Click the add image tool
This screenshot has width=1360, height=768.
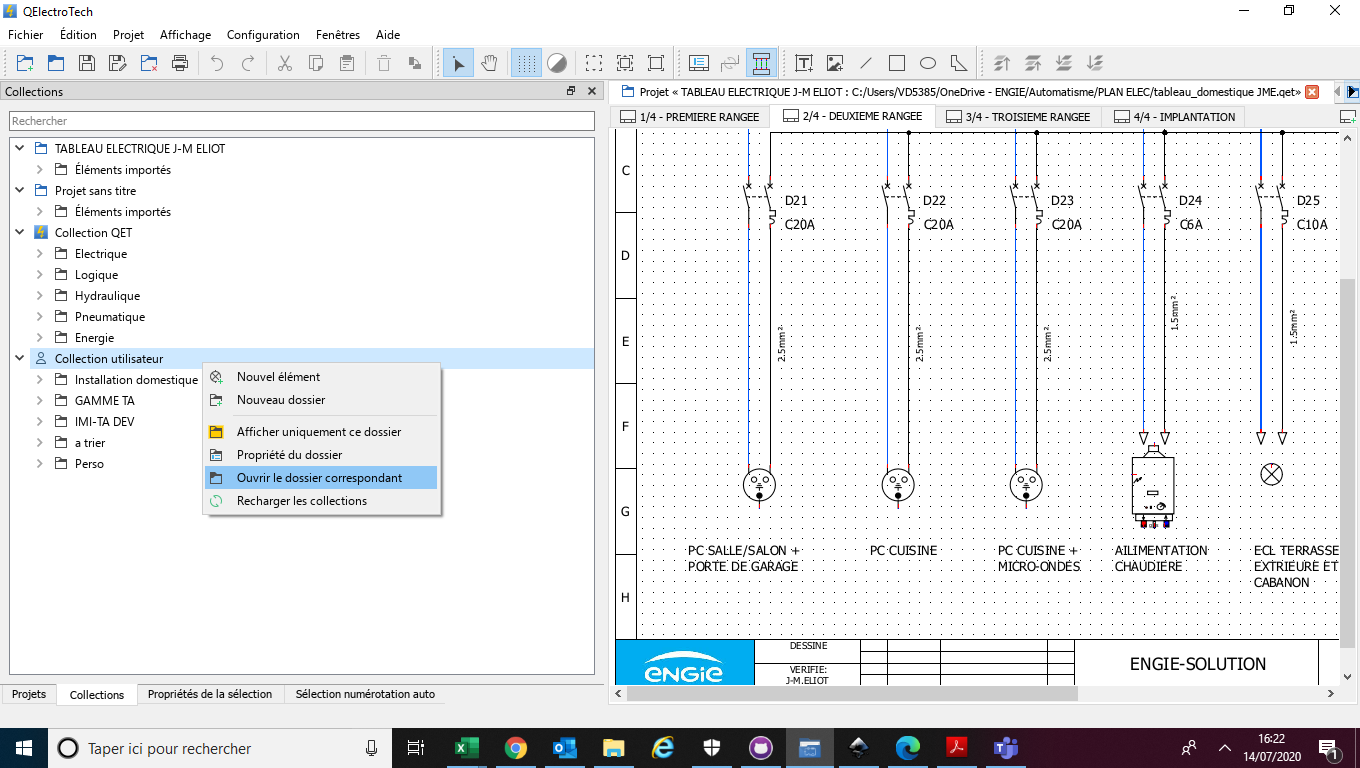click(x=834, y=64)
